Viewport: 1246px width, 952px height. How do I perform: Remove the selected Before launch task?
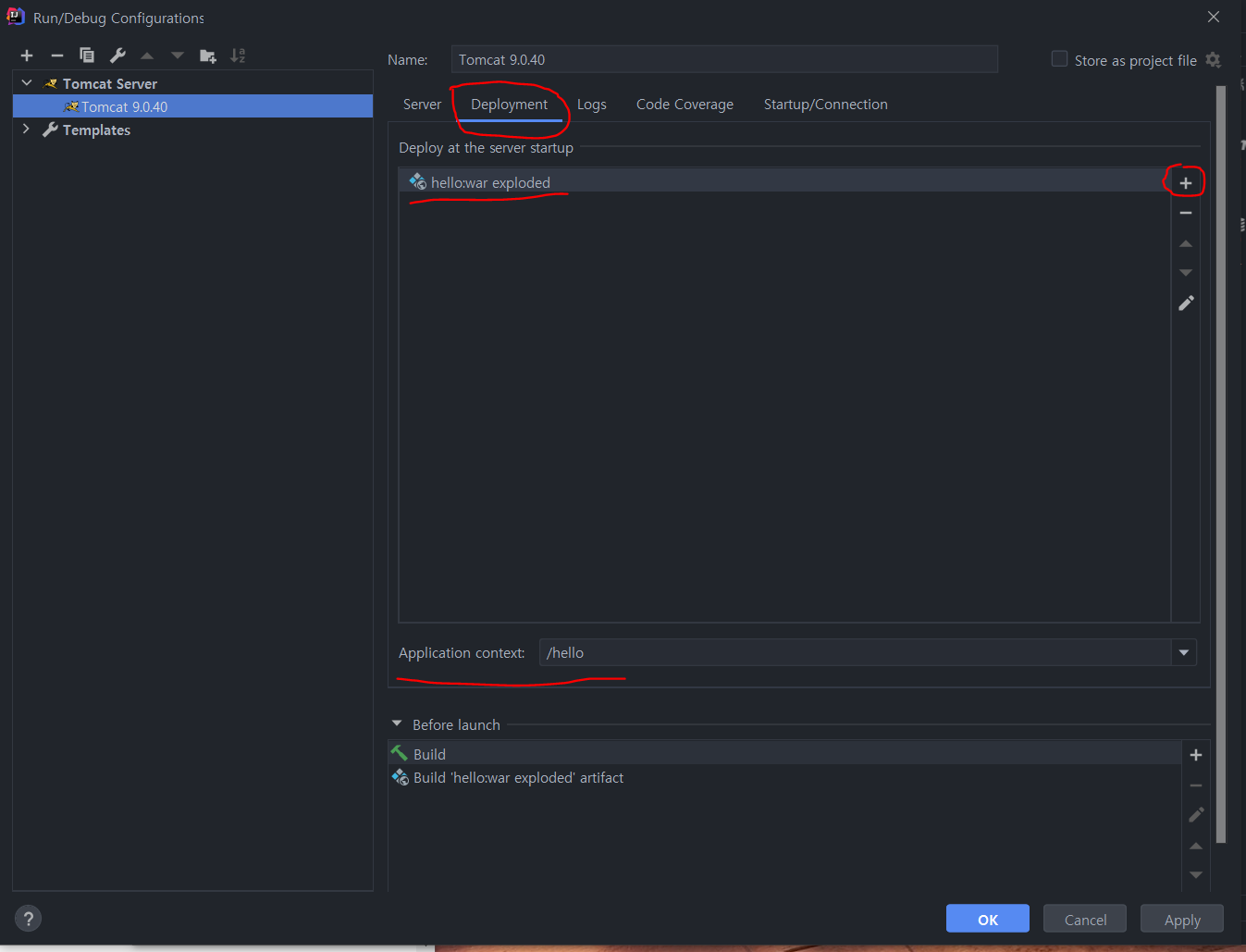(1196, 785)
